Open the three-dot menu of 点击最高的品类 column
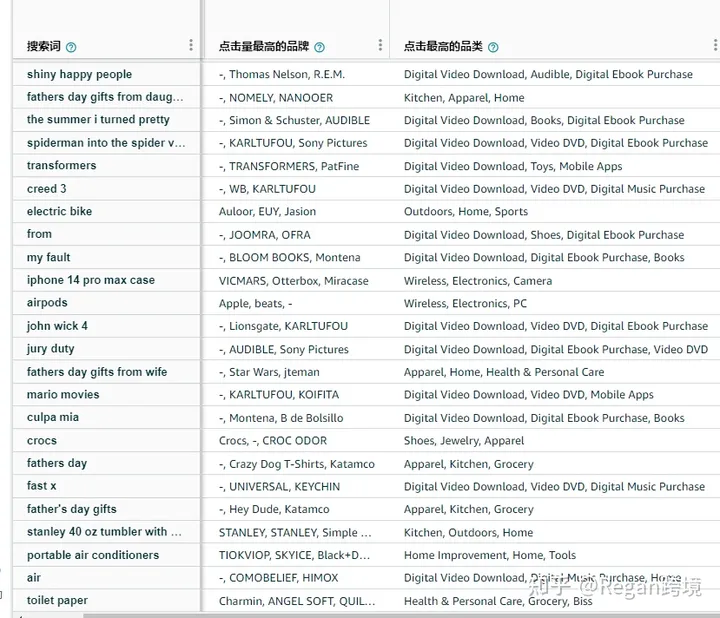 click(715, 45)
